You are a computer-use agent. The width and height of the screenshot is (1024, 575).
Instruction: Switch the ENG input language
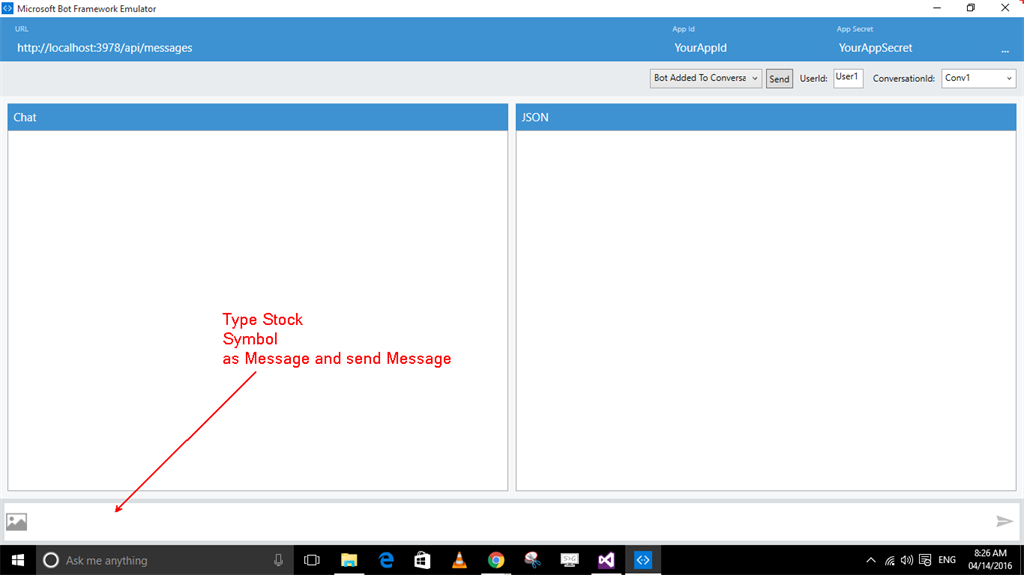[x=947, y=560]
